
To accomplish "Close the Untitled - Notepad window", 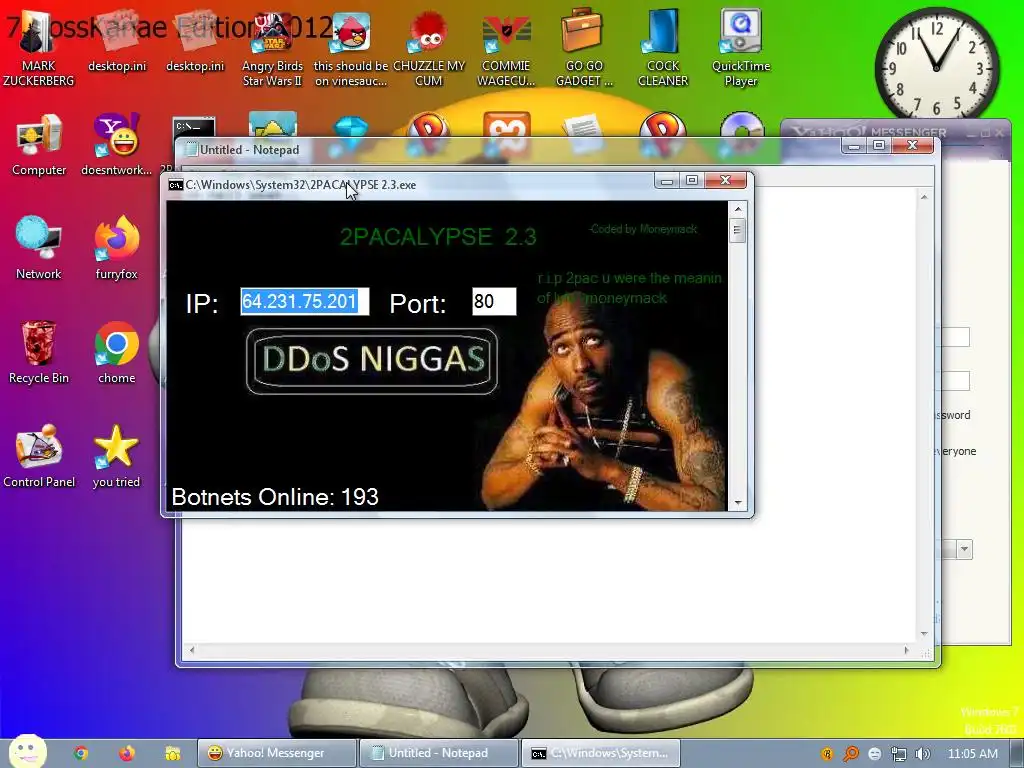I will (912, 145).
